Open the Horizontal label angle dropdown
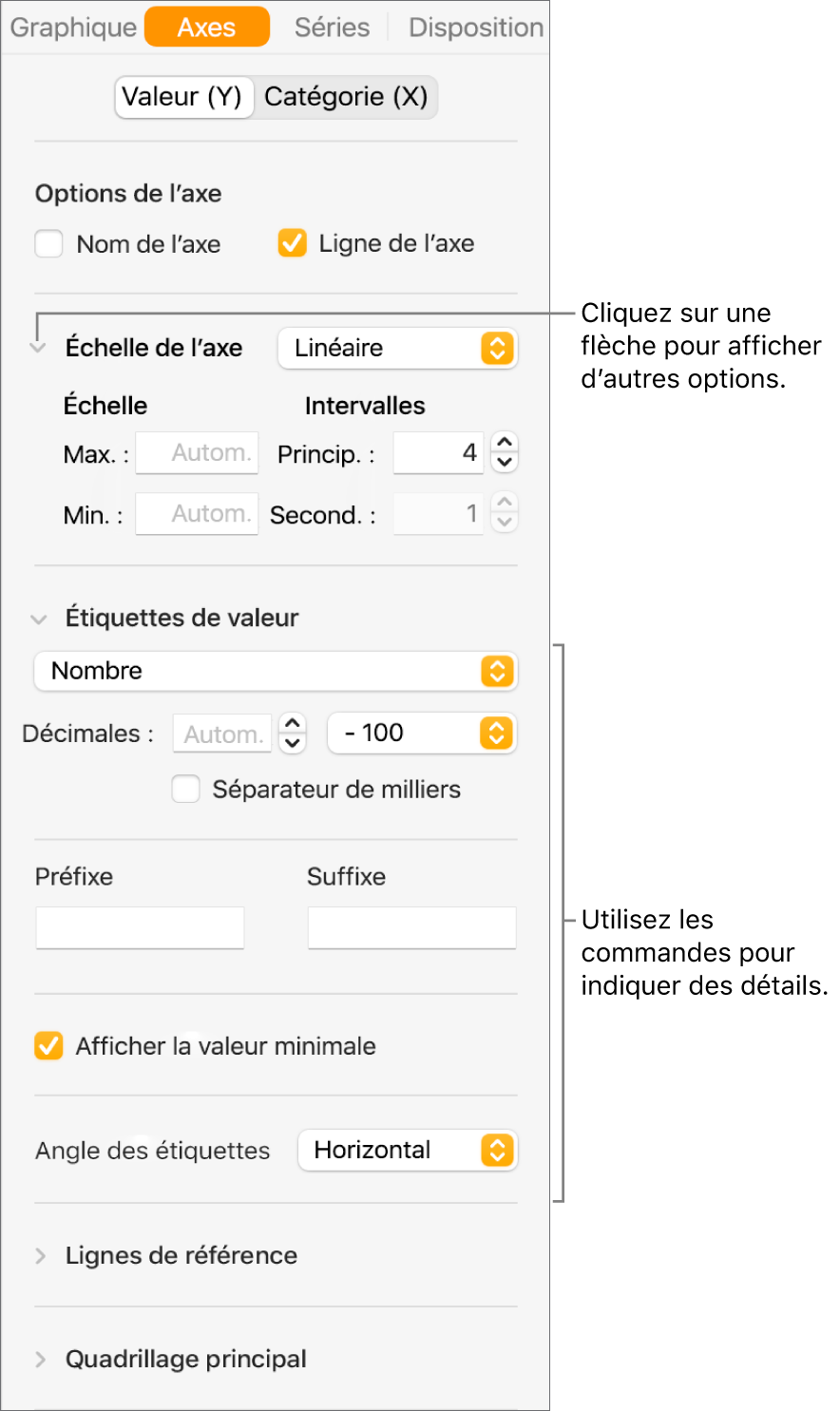 (408, 1151)
